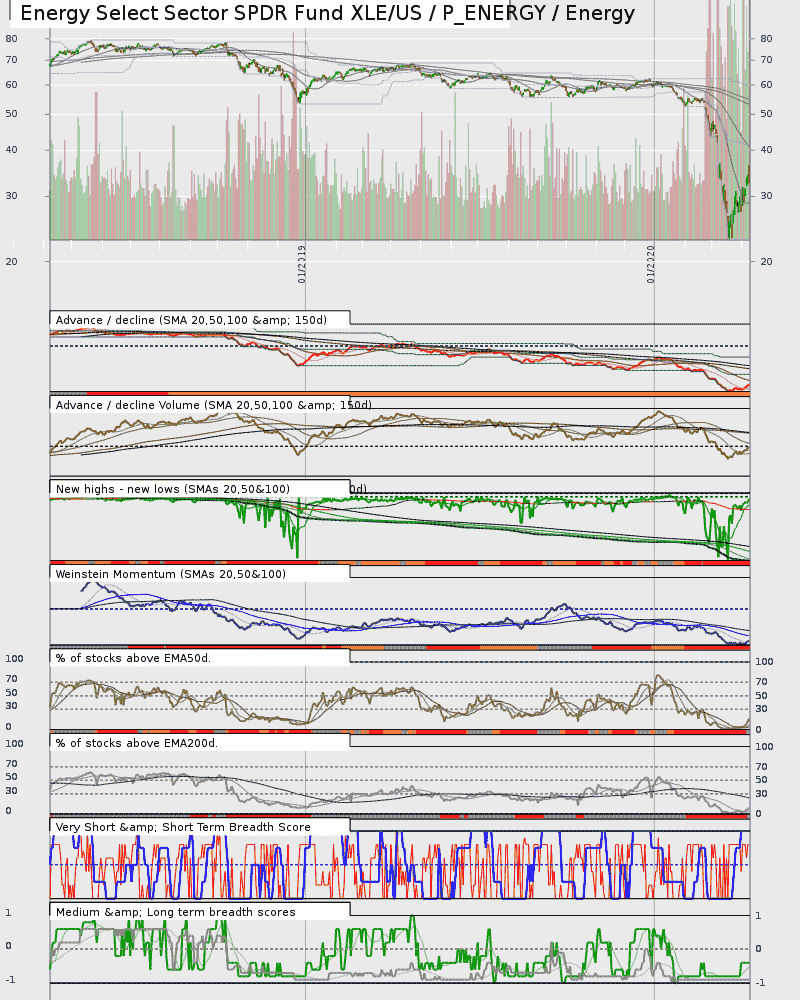Click the 20 price label on the left axis

pos(11,261)
